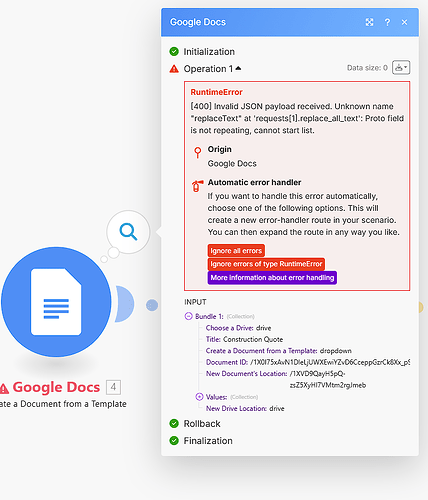This screenshot has width=428, height=500.
Task: Click Ignore all errors button
Action: coord(236,251)
